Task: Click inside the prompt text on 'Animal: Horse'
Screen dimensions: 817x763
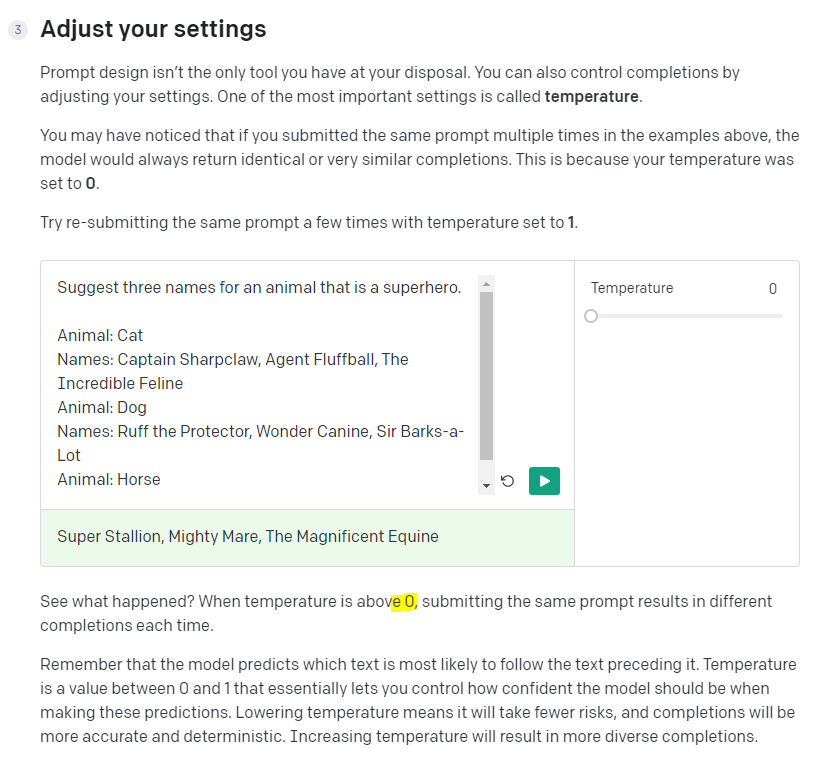Action: [109, 479]
